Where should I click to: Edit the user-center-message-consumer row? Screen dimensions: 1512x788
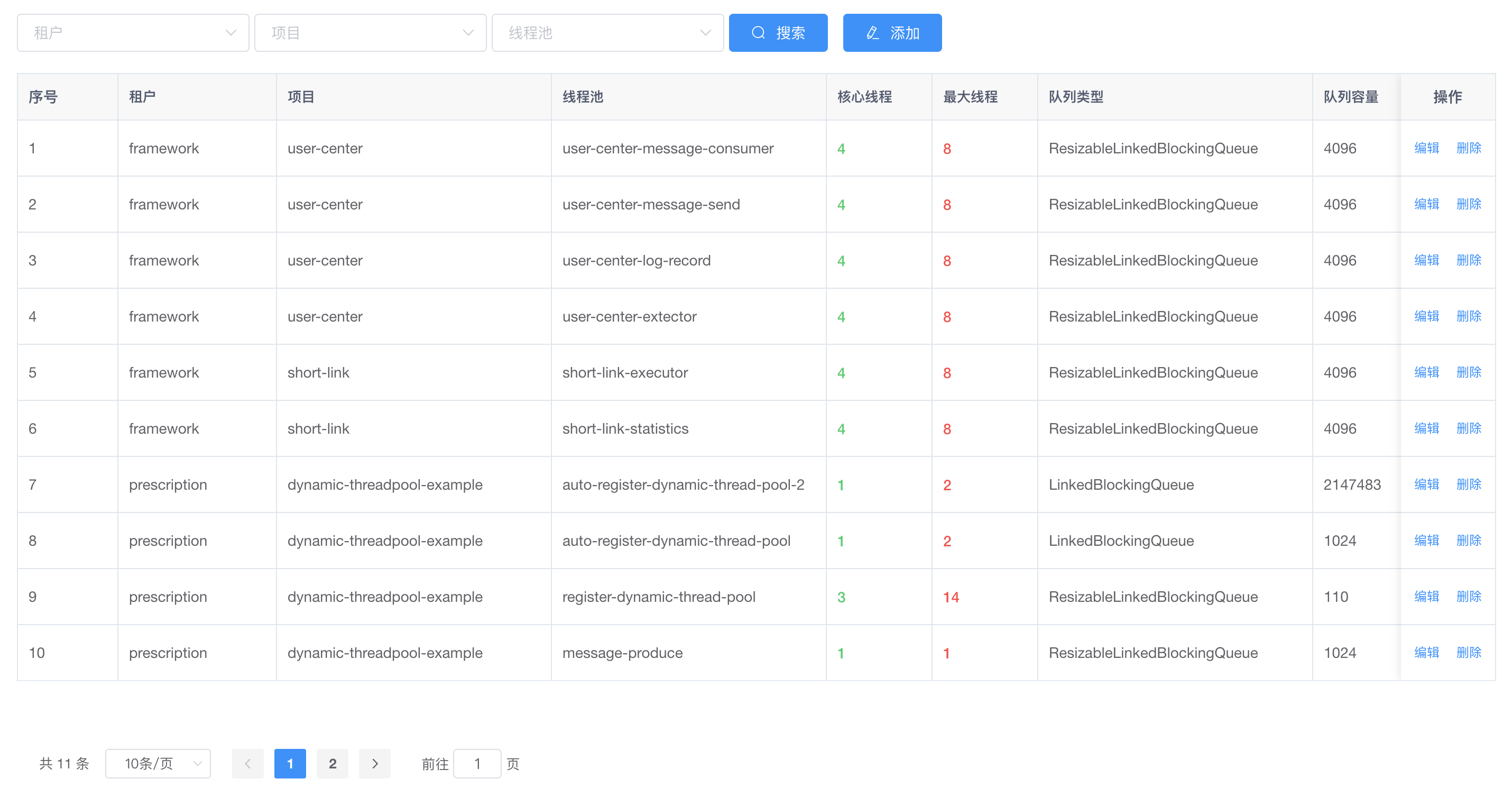pos(1426,148)
